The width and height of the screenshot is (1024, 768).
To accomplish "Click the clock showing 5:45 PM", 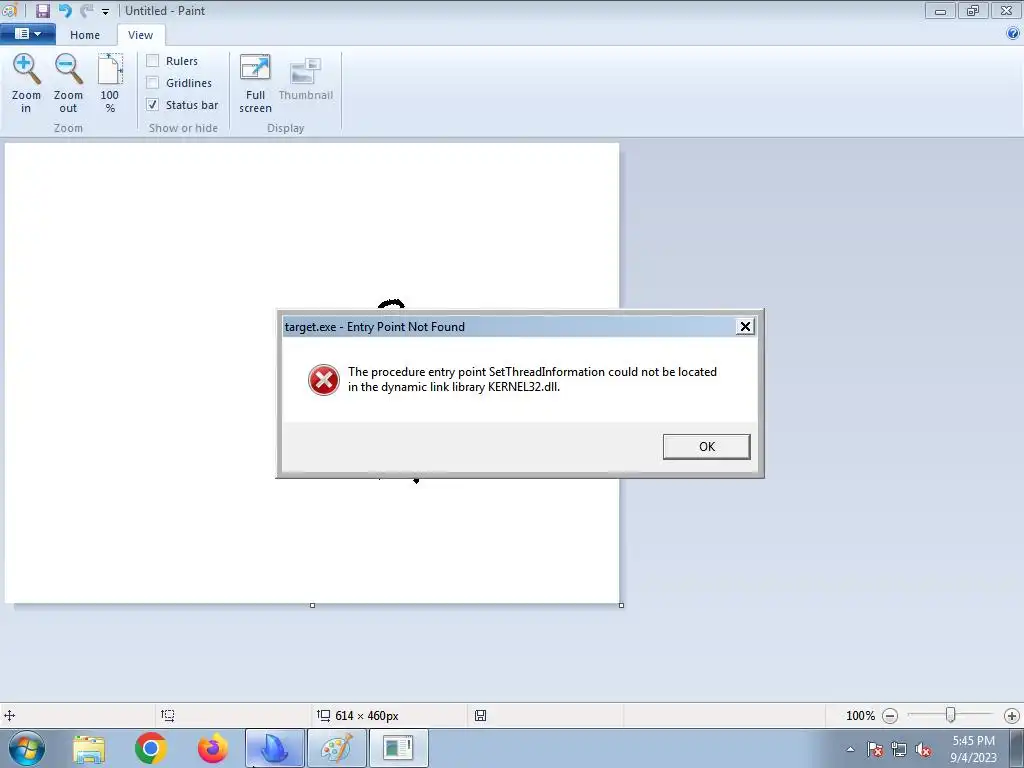I will 973,741.
